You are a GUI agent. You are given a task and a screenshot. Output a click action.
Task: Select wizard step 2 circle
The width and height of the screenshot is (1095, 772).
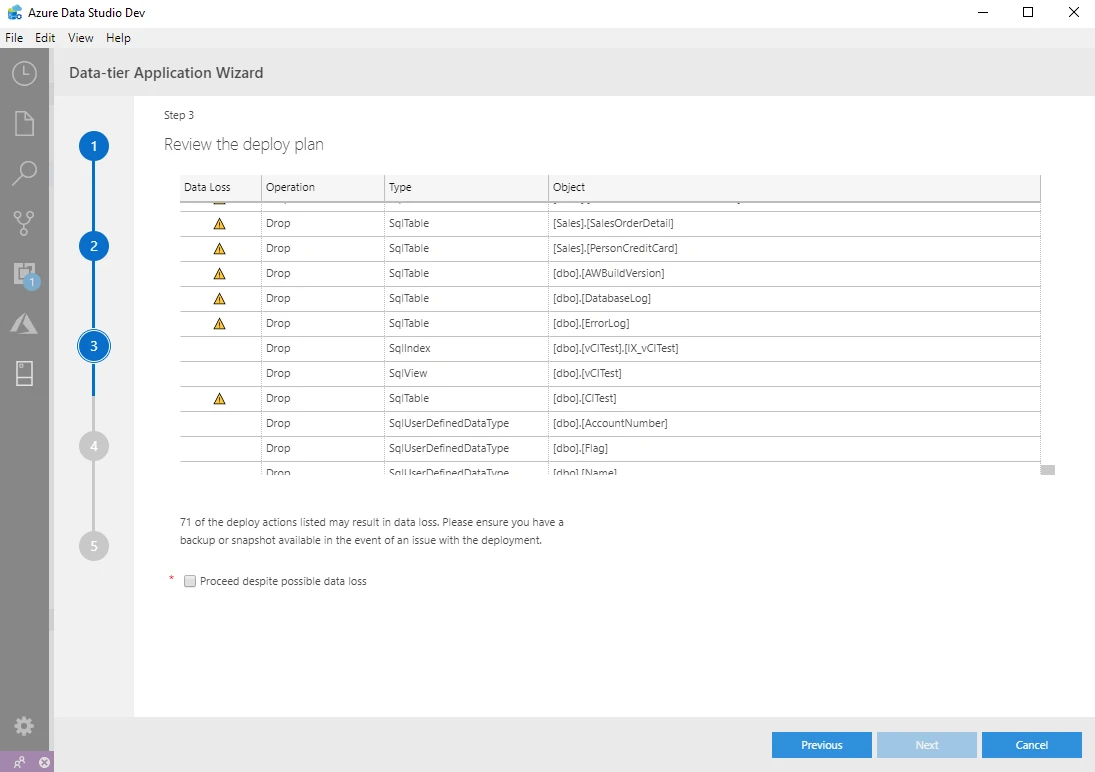tap(93, 245)
